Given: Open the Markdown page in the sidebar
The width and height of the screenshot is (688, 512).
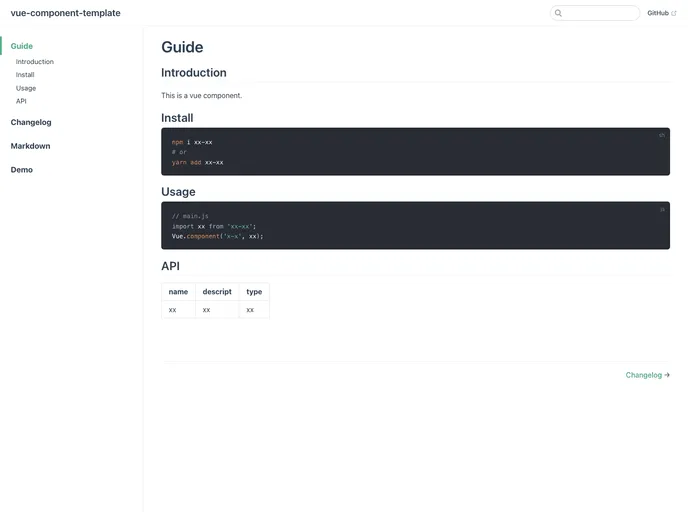Looking at the screenshot, I should click(31, 146).
